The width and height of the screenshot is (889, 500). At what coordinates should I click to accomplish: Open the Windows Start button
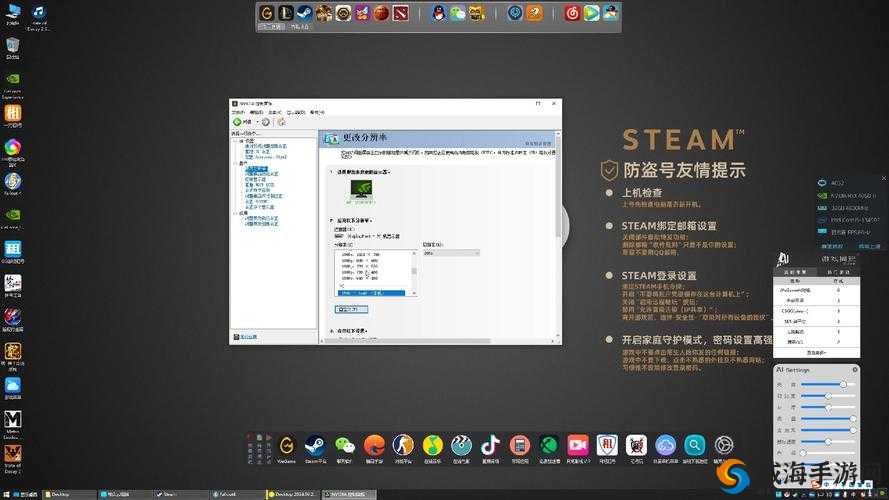(x=6, y=494)
